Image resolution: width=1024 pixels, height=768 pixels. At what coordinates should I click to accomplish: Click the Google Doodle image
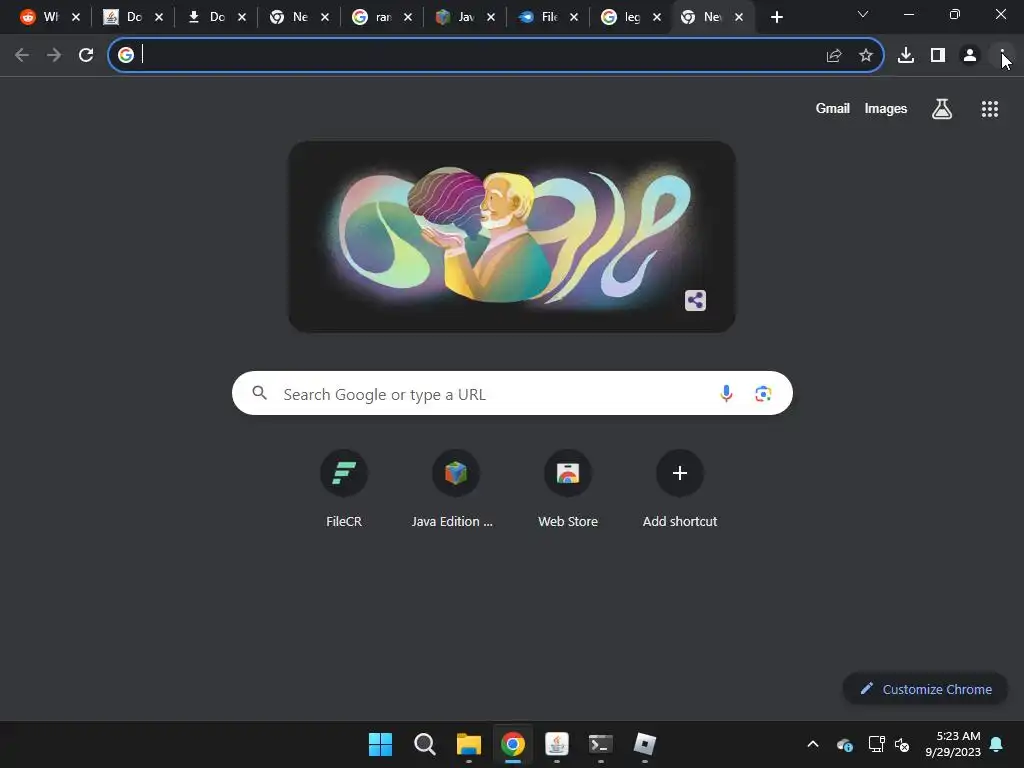point(512,236)
